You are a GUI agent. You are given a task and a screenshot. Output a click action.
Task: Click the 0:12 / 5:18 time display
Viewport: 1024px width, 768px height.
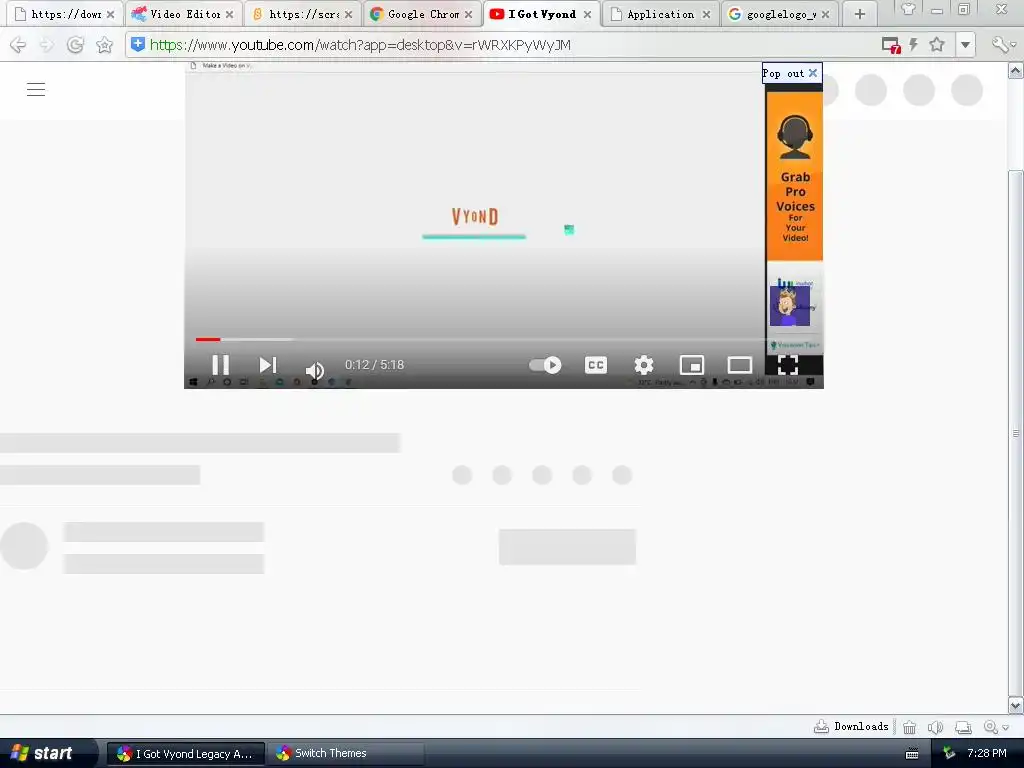(x=374, y=364)
